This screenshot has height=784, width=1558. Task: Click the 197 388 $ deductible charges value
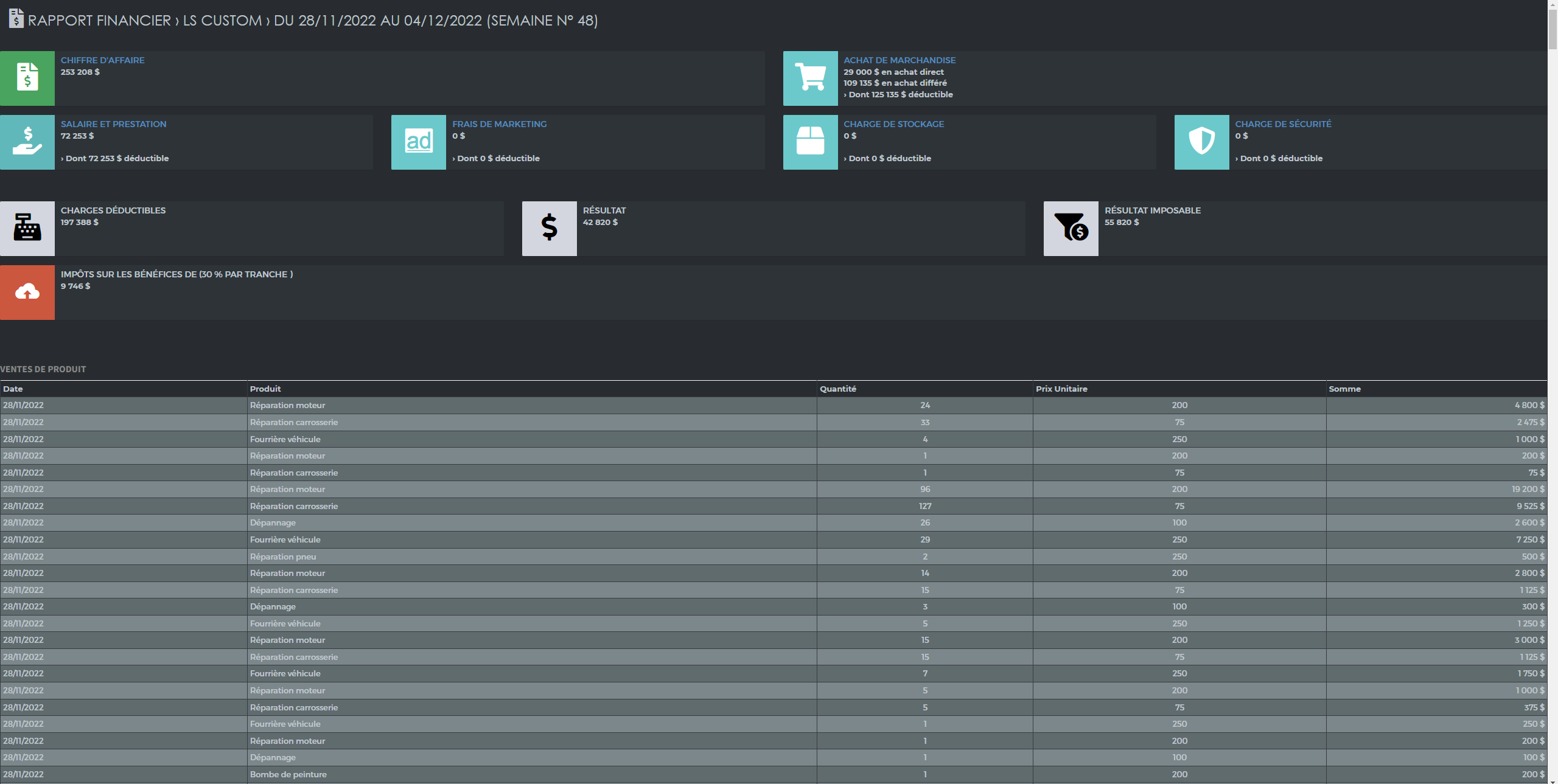click(80, 222)
